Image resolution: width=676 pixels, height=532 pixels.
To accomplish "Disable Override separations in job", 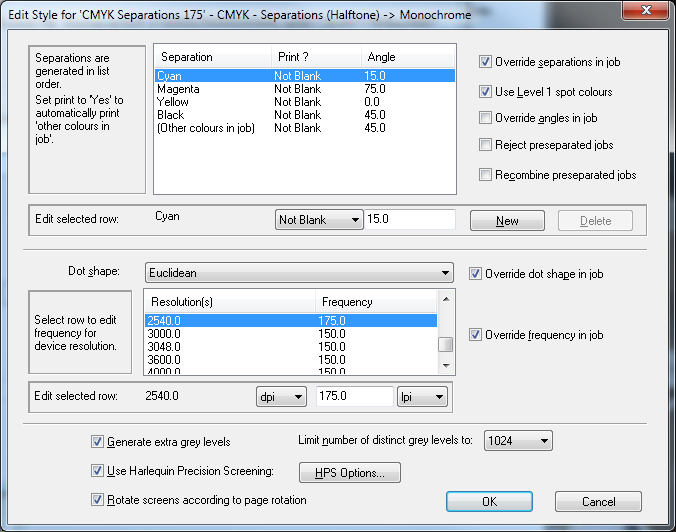I will click(486, 62).
